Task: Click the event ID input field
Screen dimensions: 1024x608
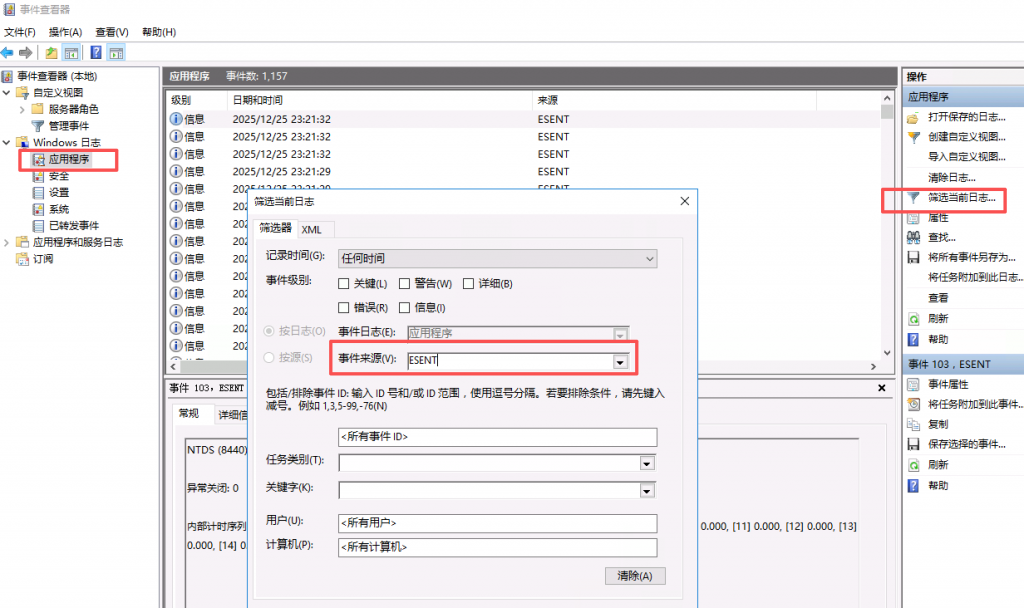Action: (497, 437)
